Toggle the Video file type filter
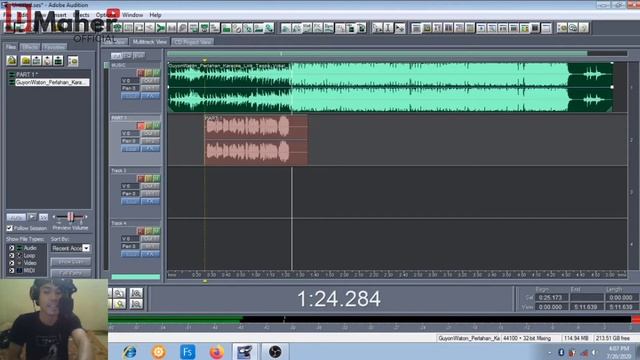Viewport: 640px width, 360px height. point(11,263)
